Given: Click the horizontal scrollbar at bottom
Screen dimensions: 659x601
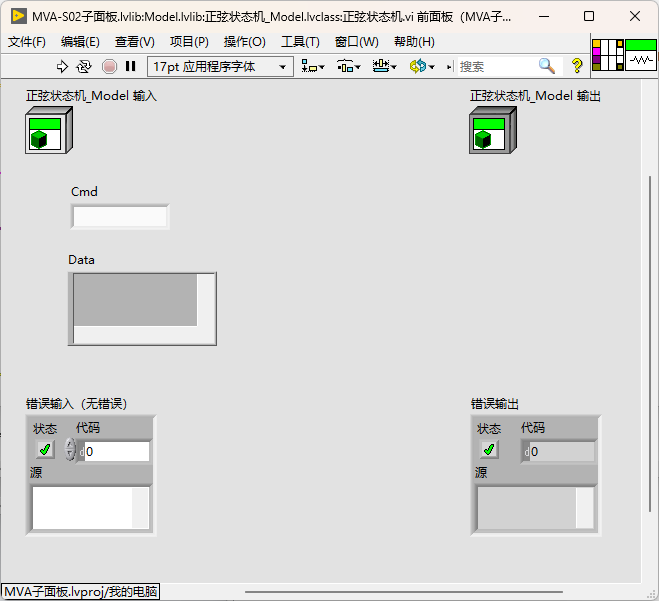Looking at the screenshot, I should (x=404, y=592).
